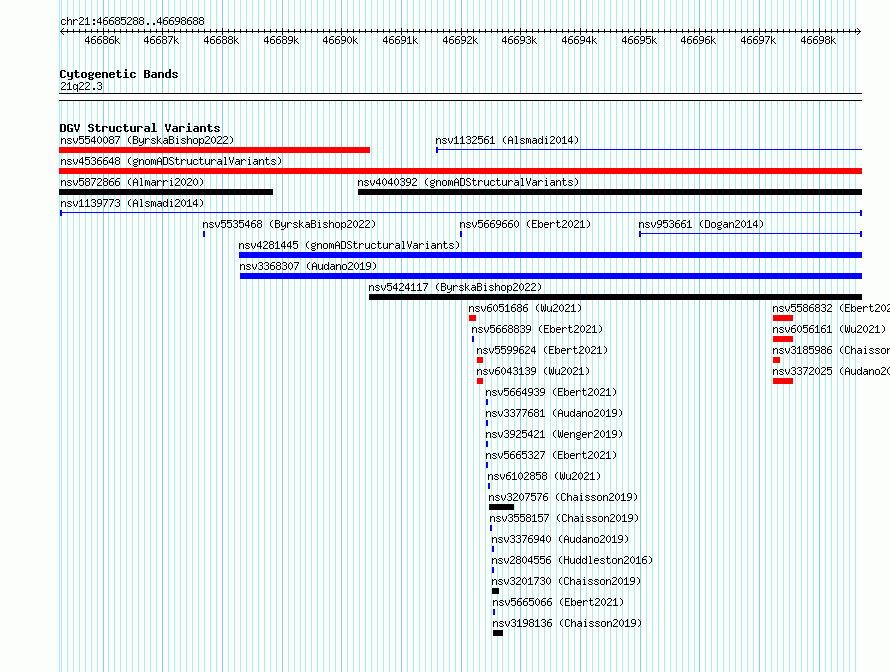The width and height of the screenshot is (890, 672).
Task: Click the nsv4281445 blue variant bar
Action: point(549,255)
